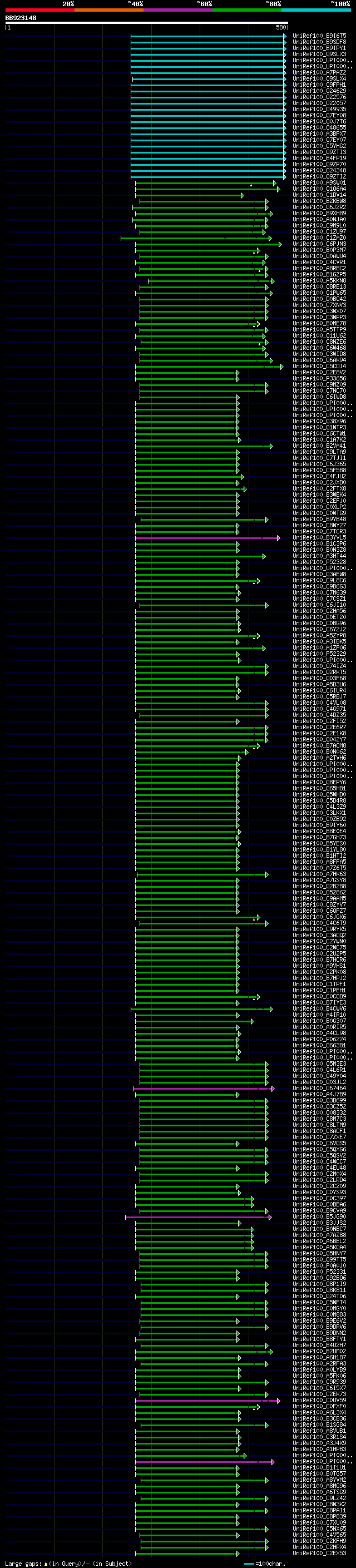The width and height of the screenshot is (356, 1568).
Task: Click label UniRef100_C5CDI4
Action: click(x=319, y=367)
